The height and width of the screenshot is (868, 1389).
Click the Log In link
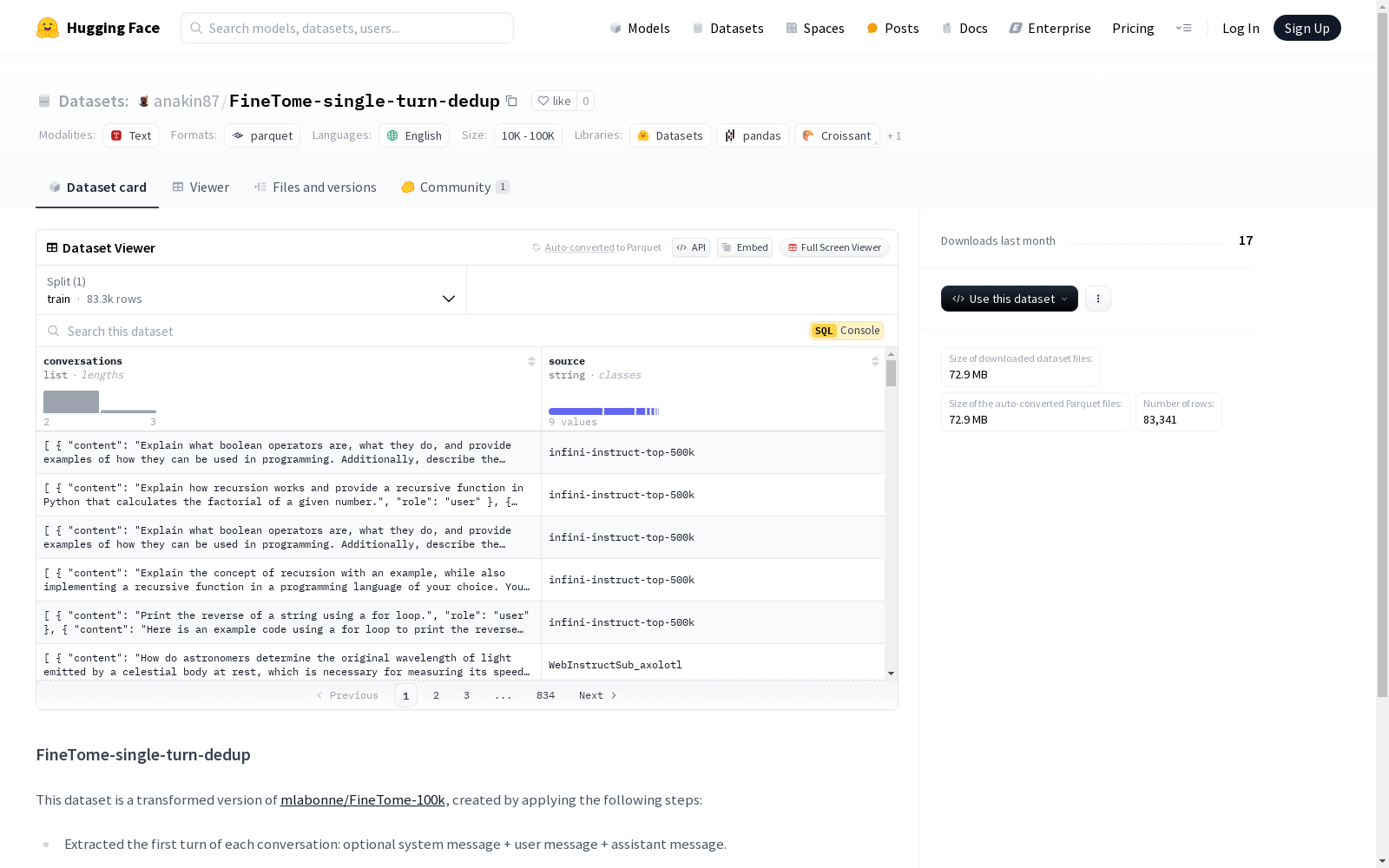click(x=1241, y=28)
